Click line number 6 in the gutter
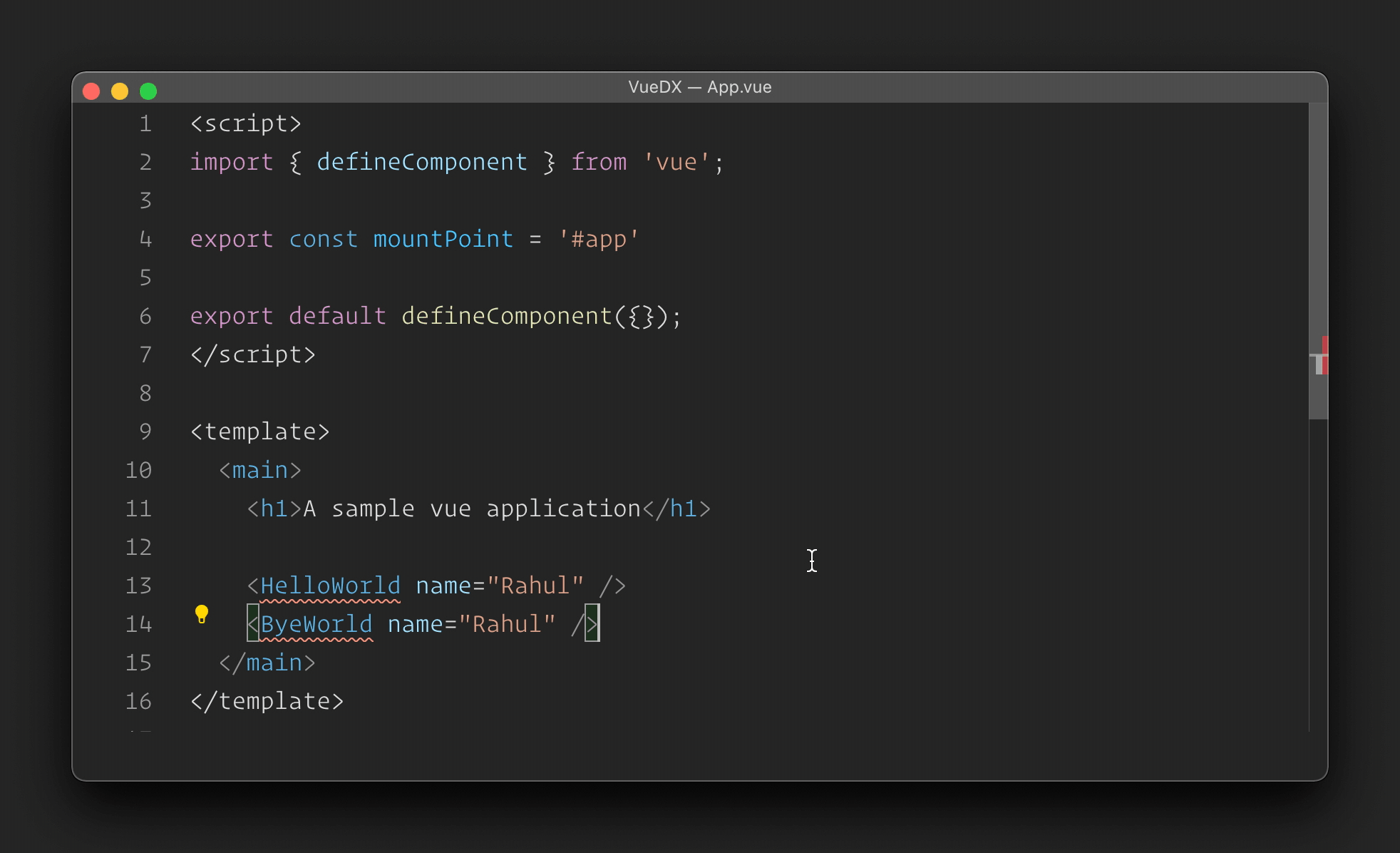 click(x=145, y=316)
